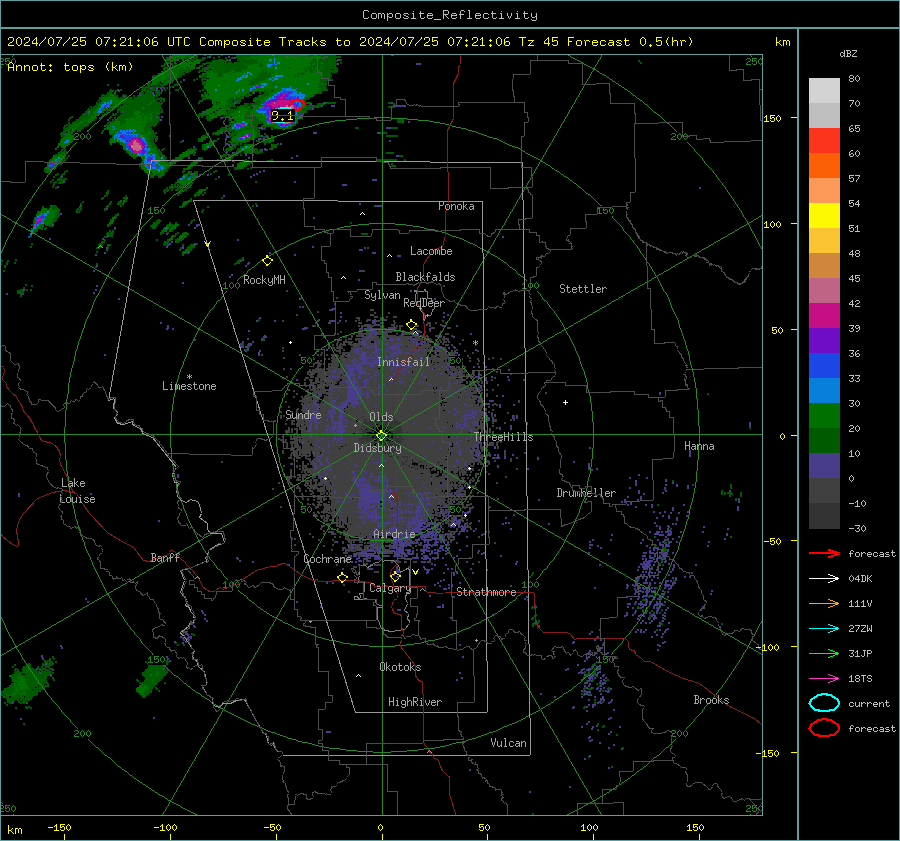Select the red 60-65 dBZ color swatch
Viewport: 900px width, 841px height.
tap(824, 141)
